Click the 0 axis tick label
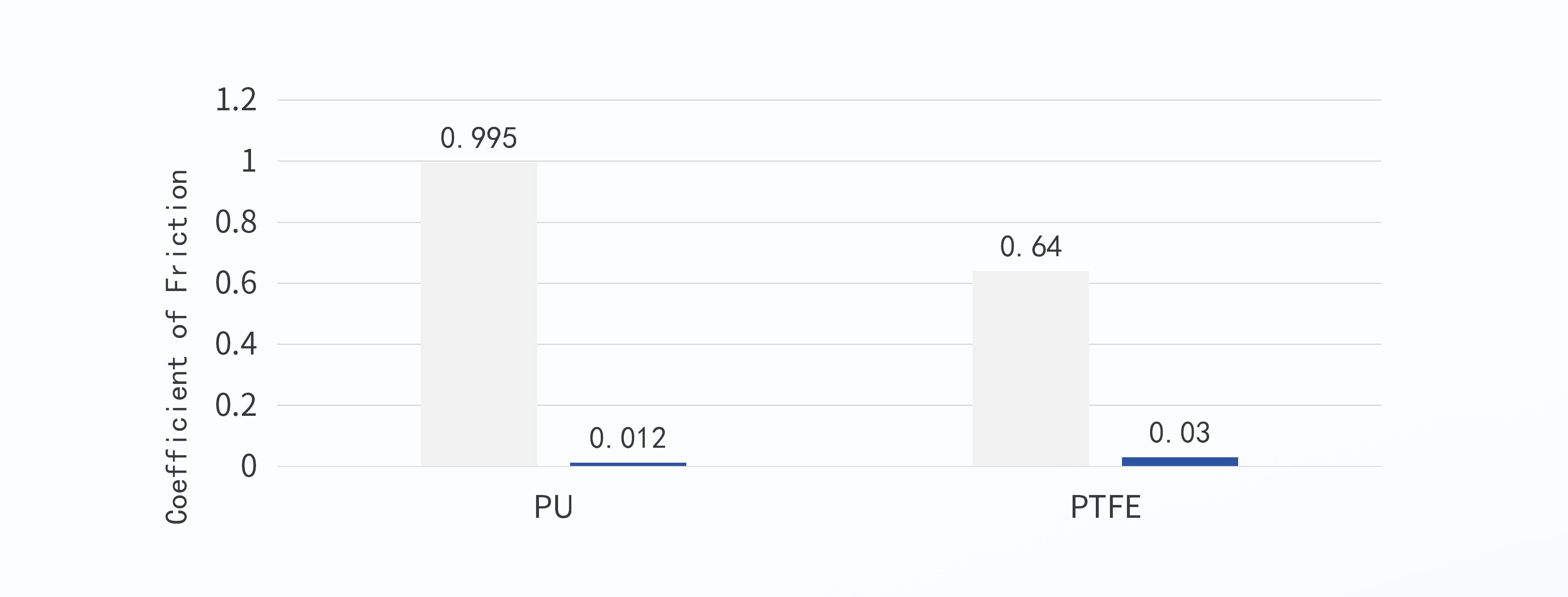Viewport: 1568px width, 597px height. [249, 466]
